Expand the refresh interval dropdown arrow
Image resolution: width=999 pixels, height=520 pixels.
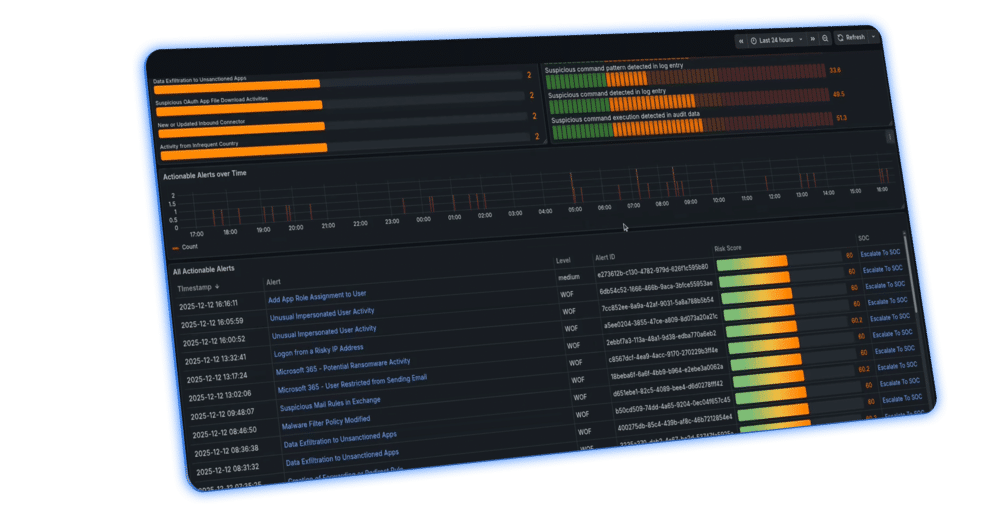873,37
